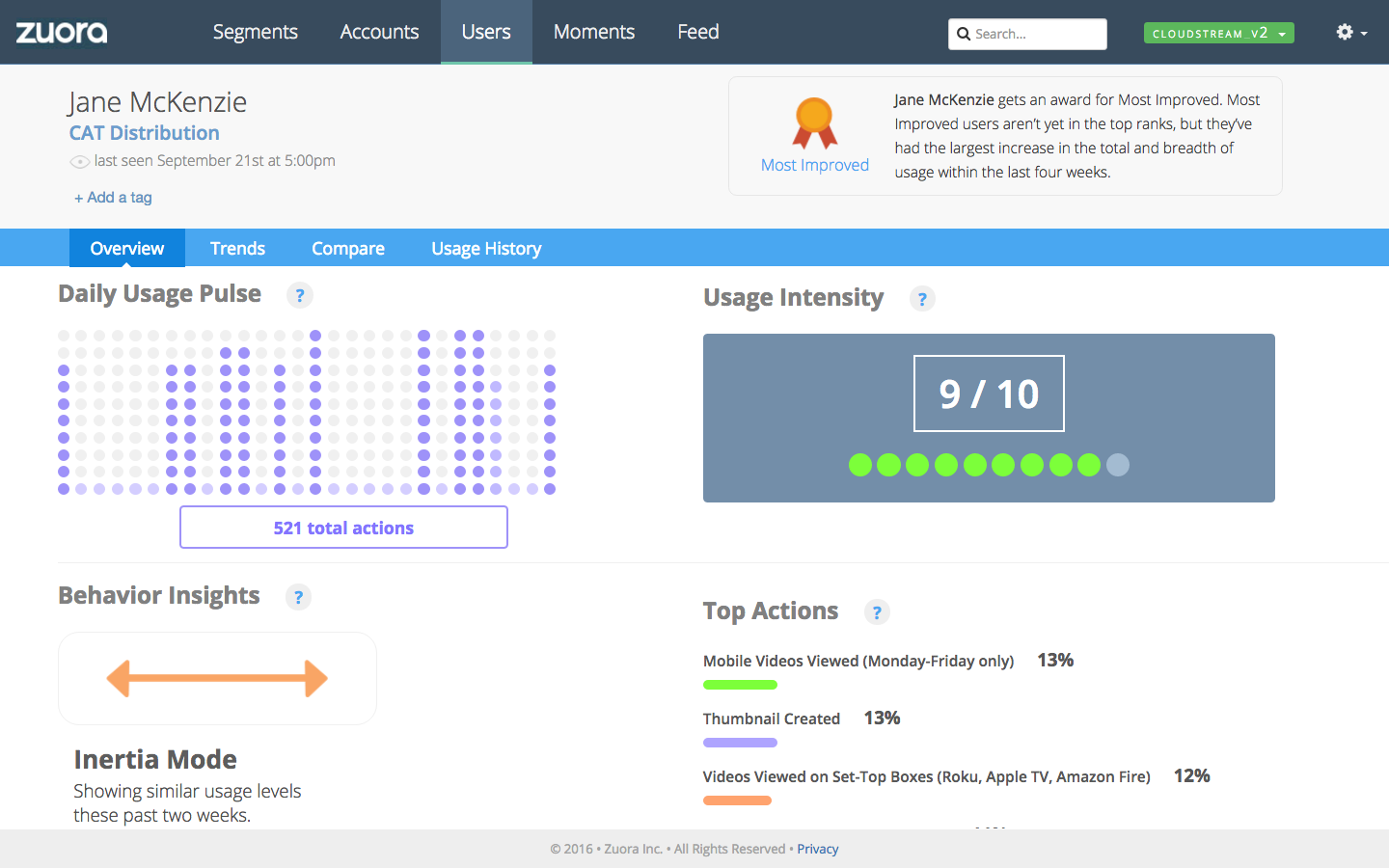1389x868 pixels.
Task: Click the green Mobile Videos Viewed bar
Action: pos(740,685)
